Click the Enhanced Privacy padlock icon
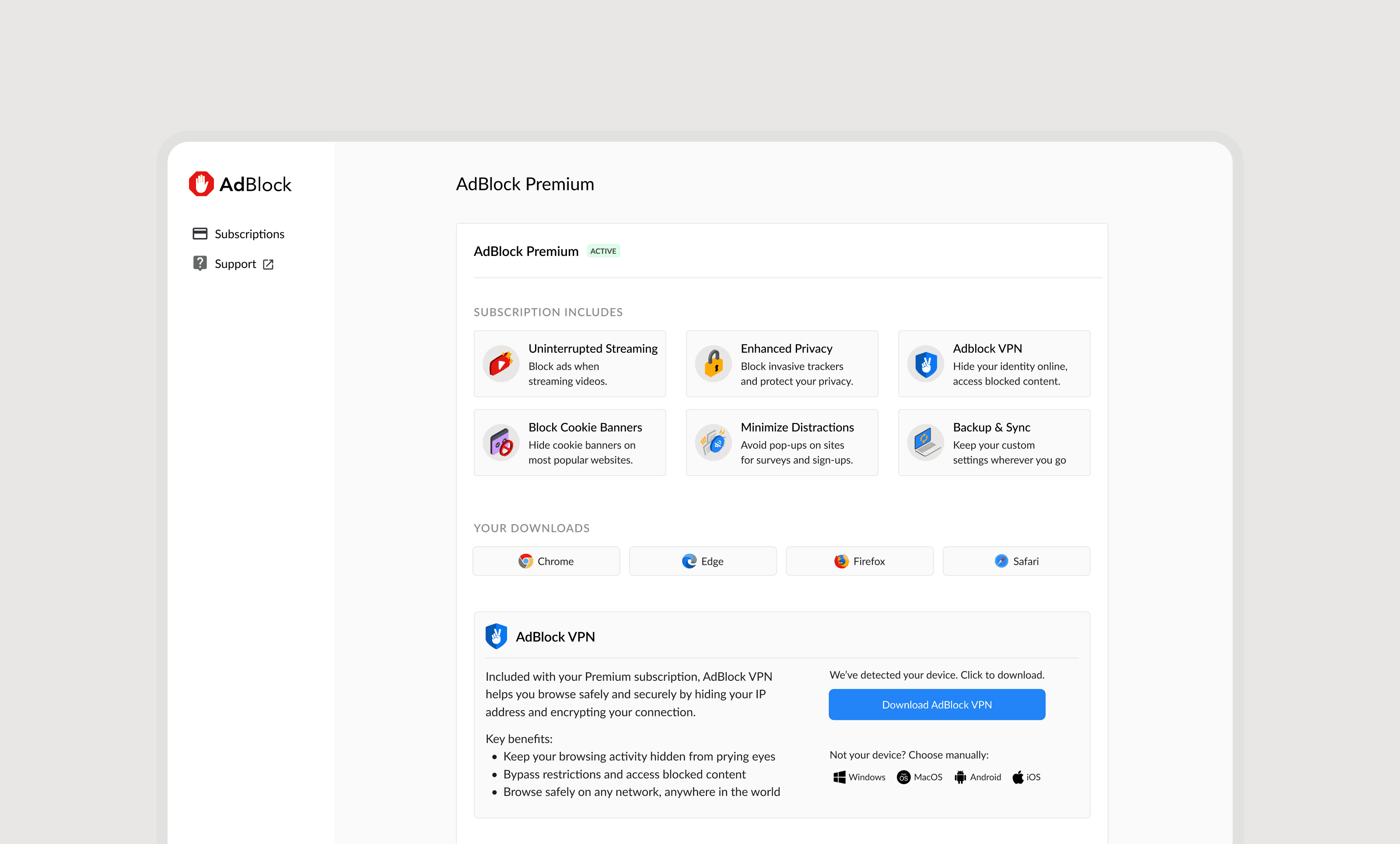This screenshot has height=844, width=1400. (713, 364)
